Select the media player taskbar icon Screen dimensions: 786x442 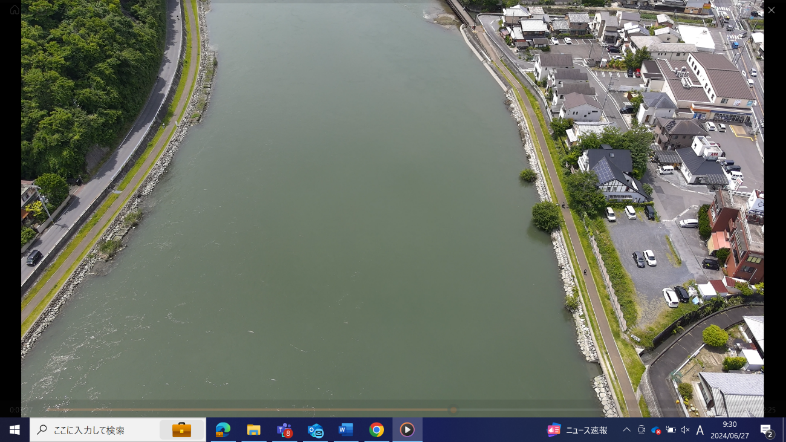point(407,430)
